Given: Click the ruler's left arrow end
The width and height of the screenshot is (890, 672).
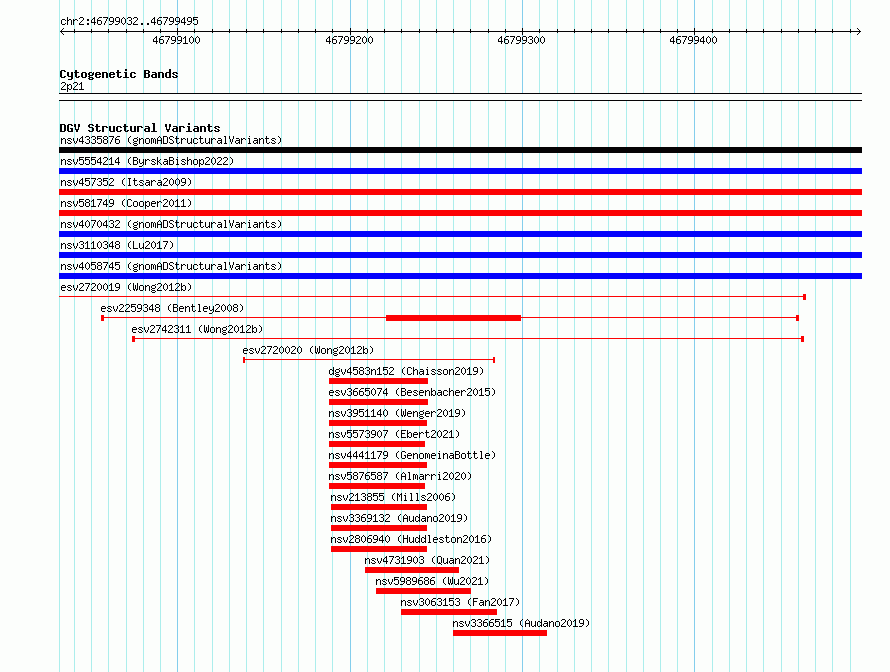Looking at the screenshot, I should pos(62,32).
